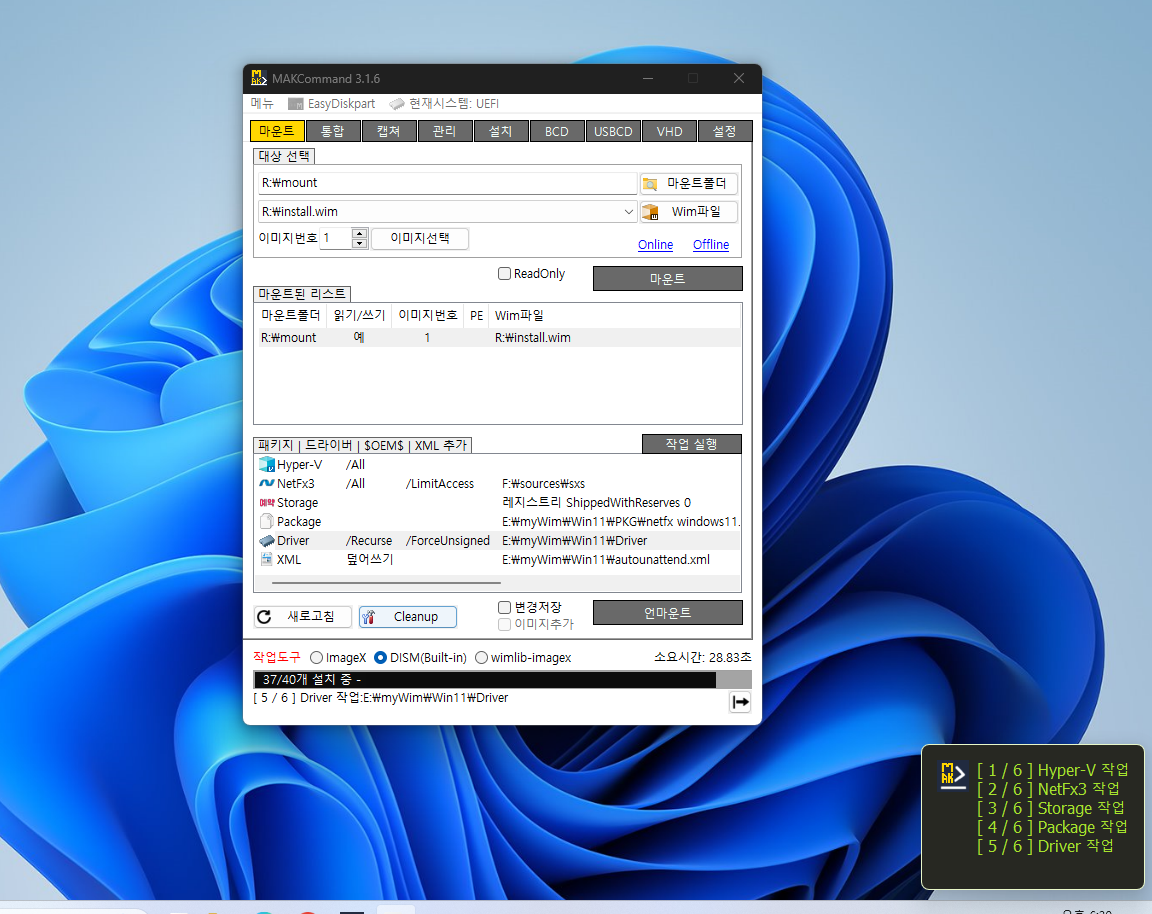This screenshot has height=914, width=1152.
Task: Click the 마운트폴더 column header
Action: [x=291, y=315]
